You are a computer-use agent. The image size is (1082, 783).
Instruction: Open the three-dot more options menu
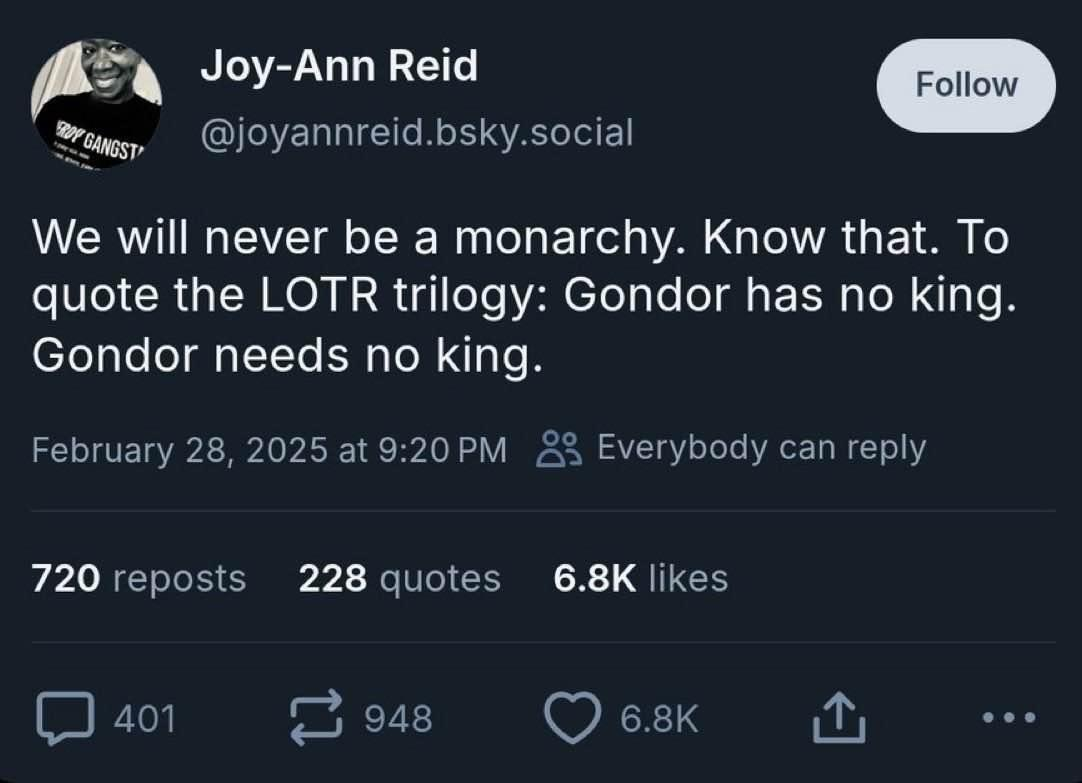coord(1009,717)
